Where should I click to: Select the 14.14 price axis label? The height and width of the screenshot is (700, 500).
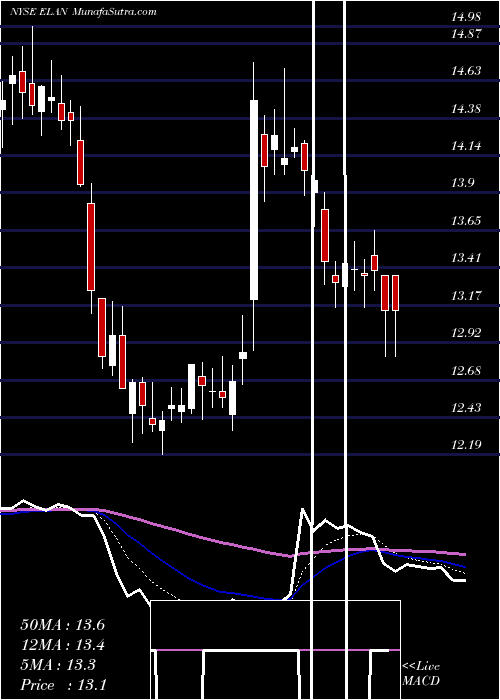point(466,146)
